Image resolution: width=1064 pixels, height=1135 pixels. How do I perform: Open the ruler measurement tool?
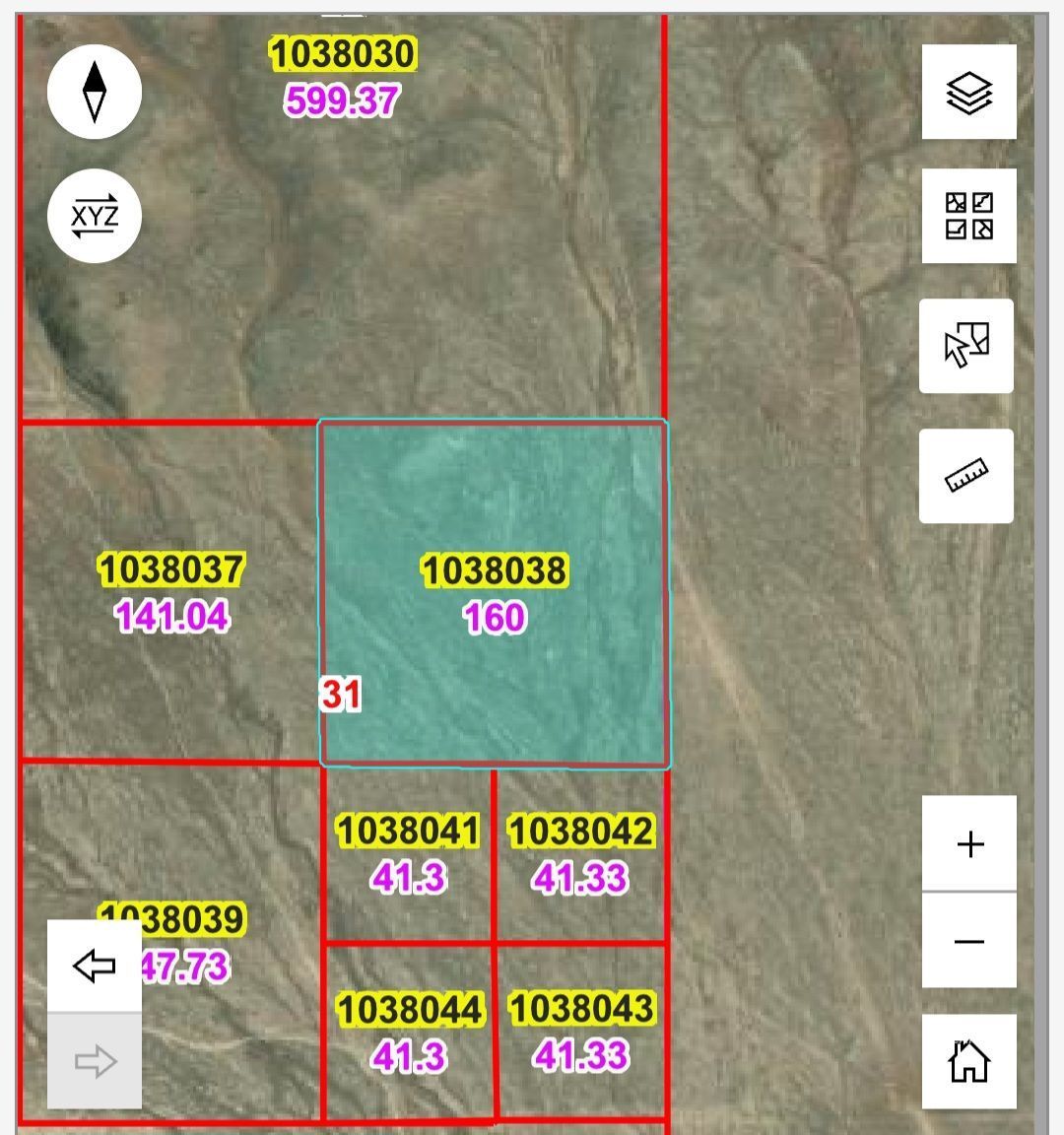tap(966, 476)
